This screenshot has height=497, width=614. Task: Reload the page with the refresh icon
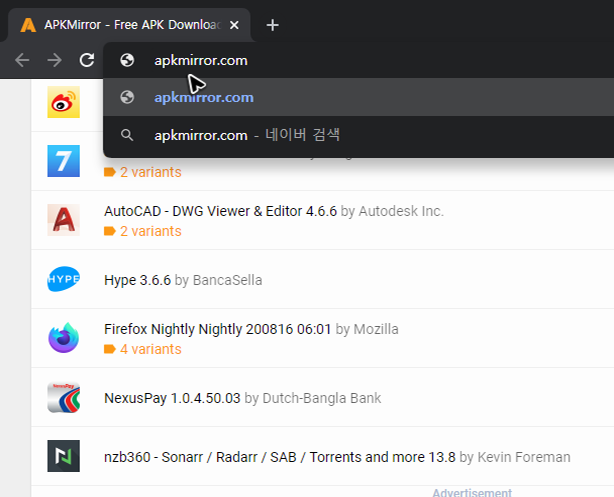(87, 60)
